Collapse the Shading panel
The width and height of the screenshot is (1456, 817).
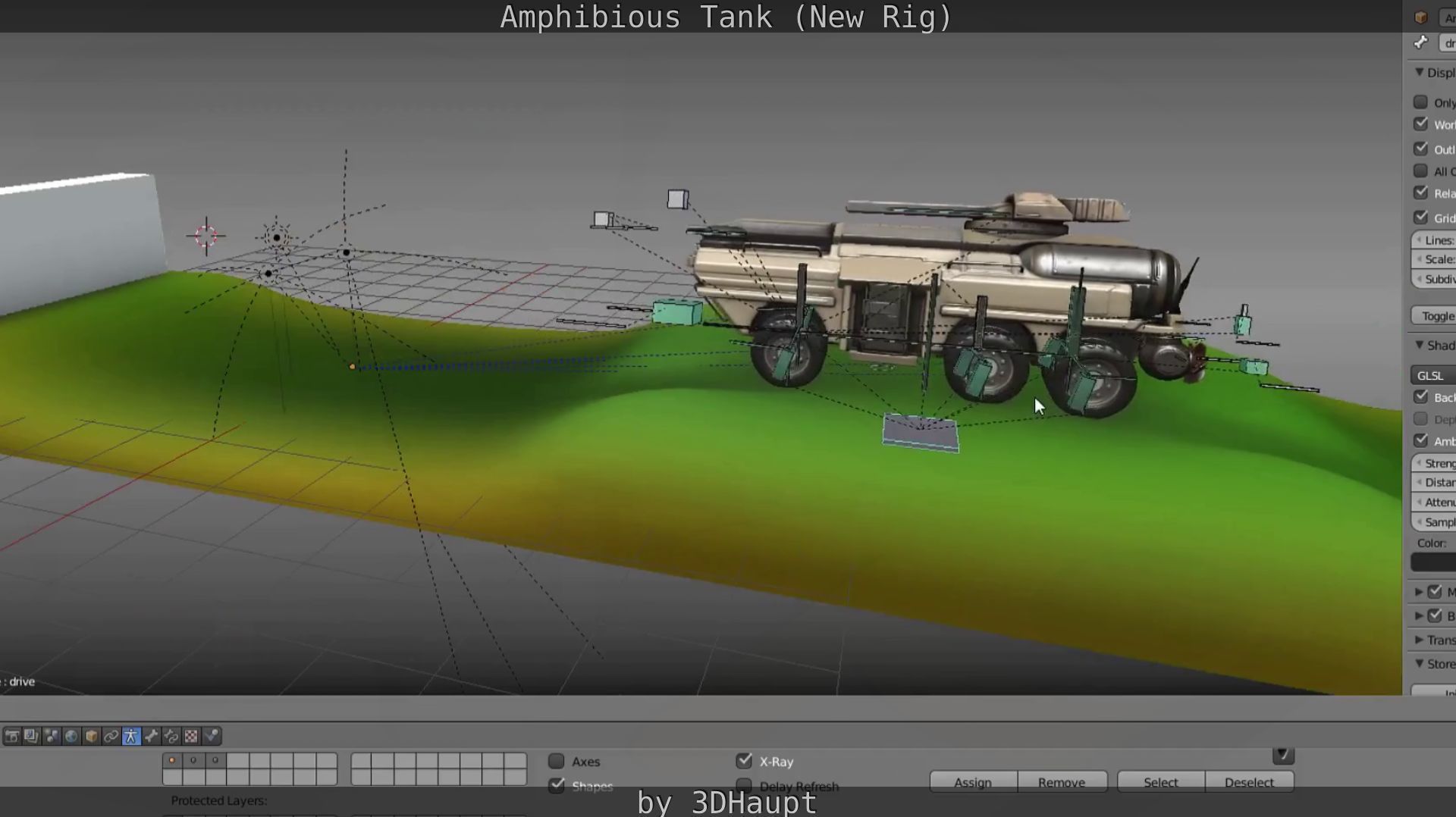1420,346
